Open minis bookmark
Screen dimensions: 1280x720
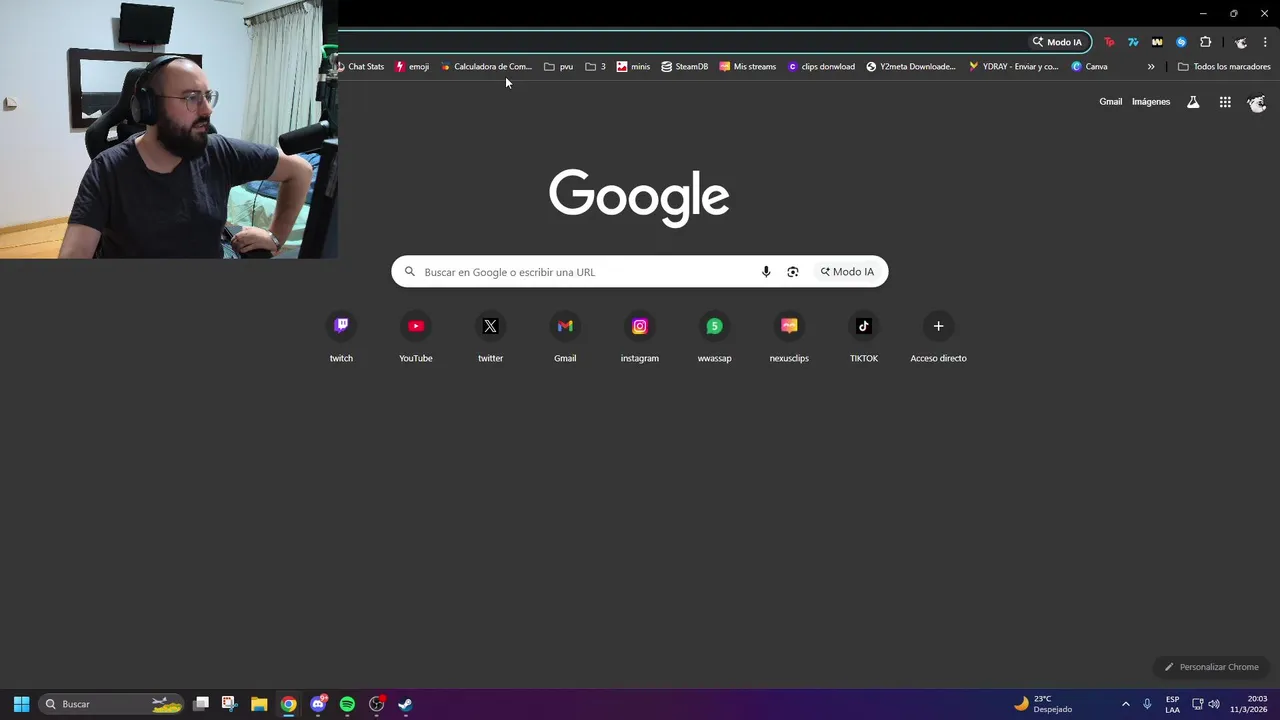633,67
